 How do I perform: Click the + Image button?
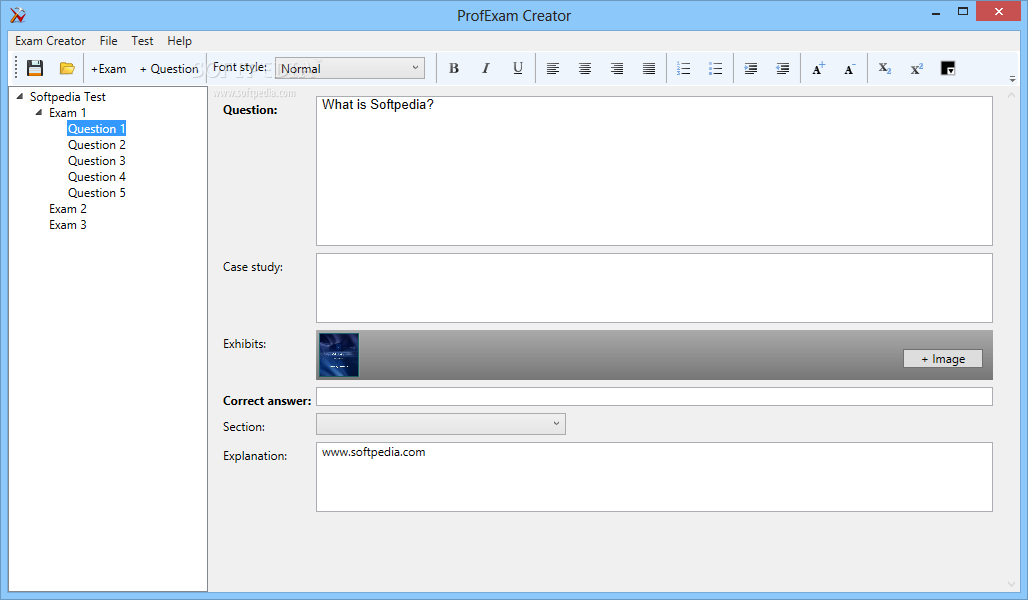point(943,359)
